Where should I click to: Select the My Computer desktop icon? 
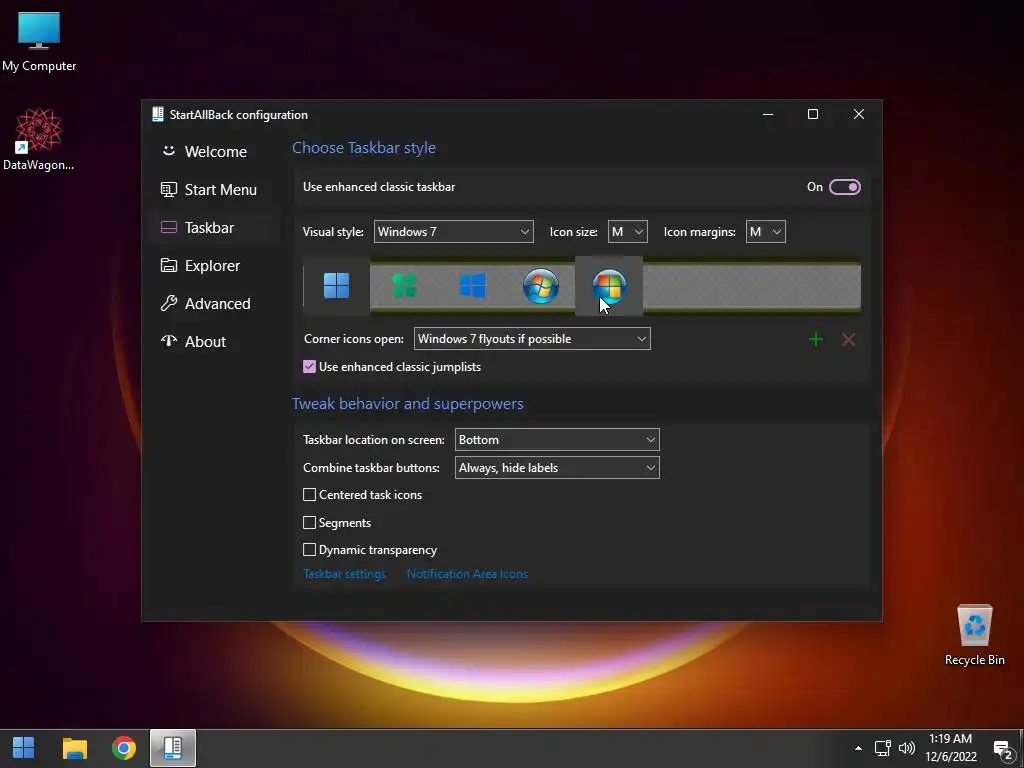pos(39,42)
